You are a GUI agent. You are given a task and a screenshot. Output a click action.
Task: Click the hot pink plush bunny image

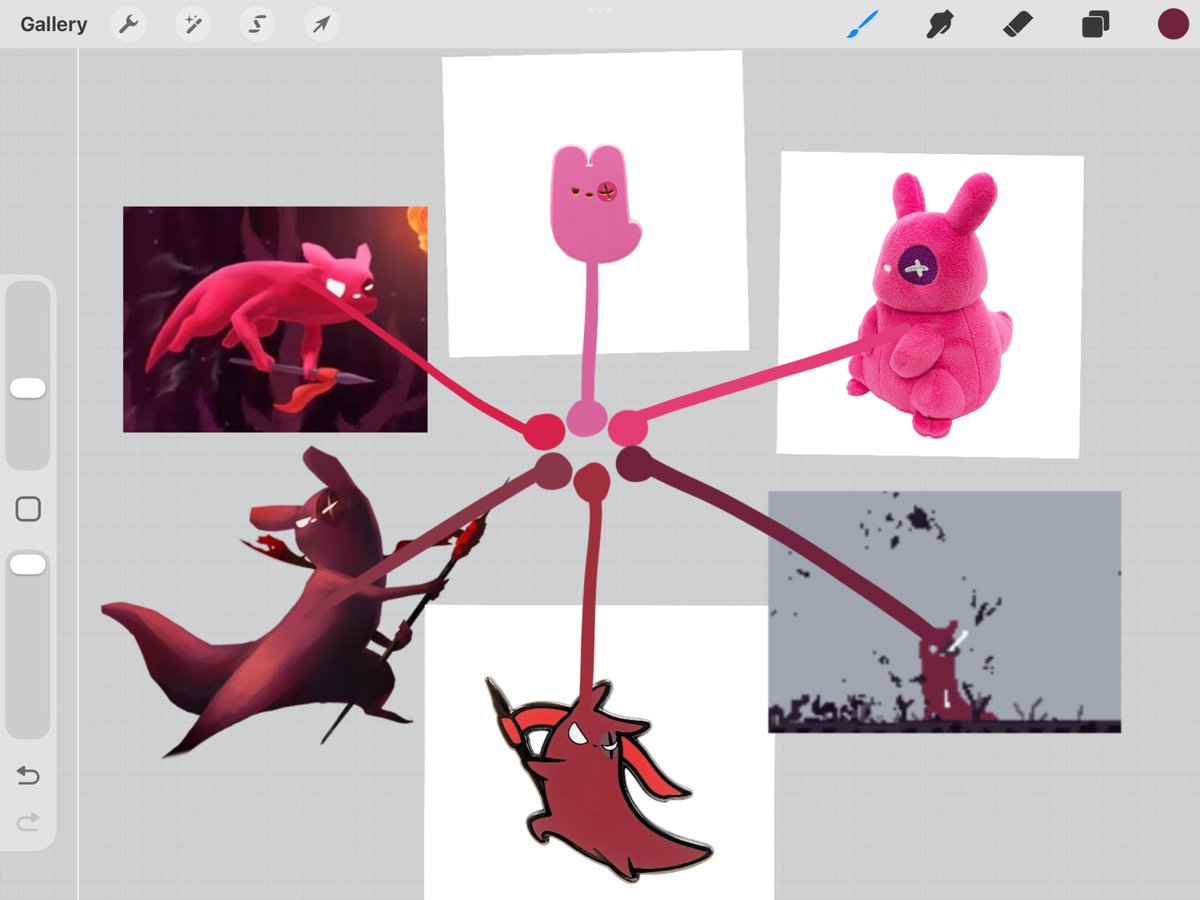(x=930, y=304)
